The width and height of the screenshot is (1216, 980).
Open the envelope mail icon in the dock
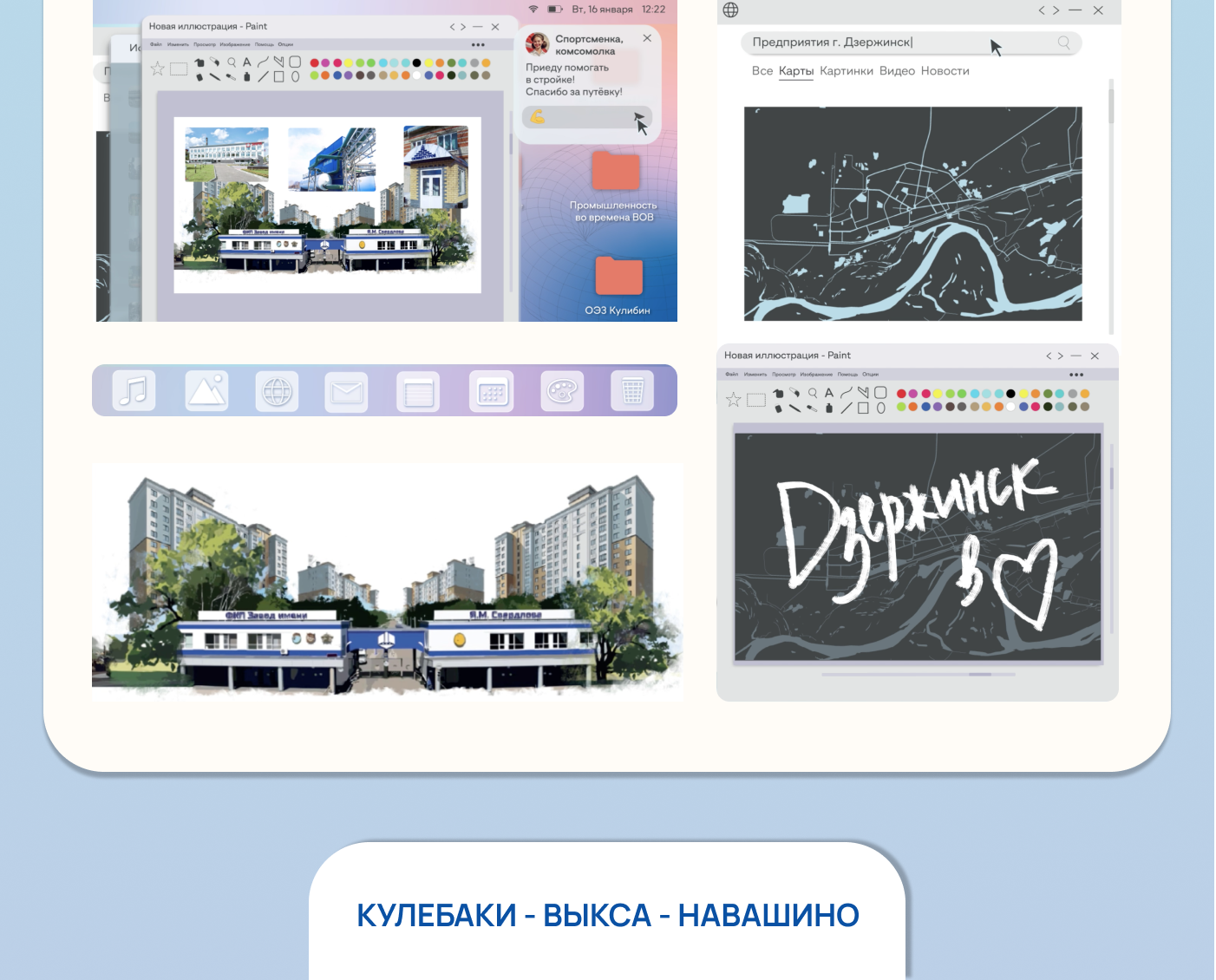pos(347,392)
